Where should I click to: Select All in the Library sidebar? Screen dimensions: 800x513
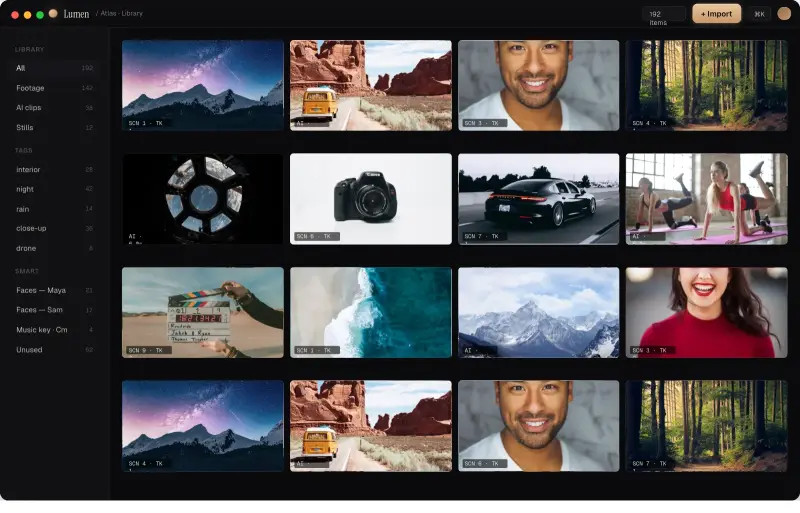point(54,68)
